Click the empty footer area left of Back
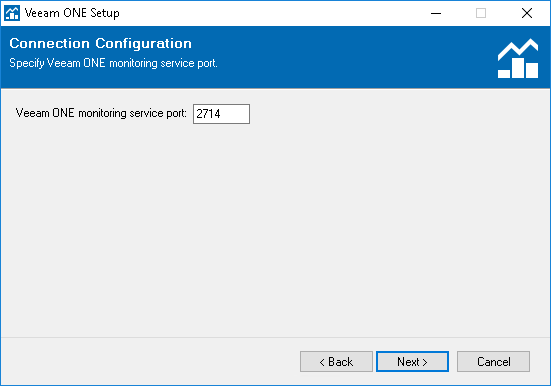The height and width of the screenshot is (386, 551). click(148, 361)
